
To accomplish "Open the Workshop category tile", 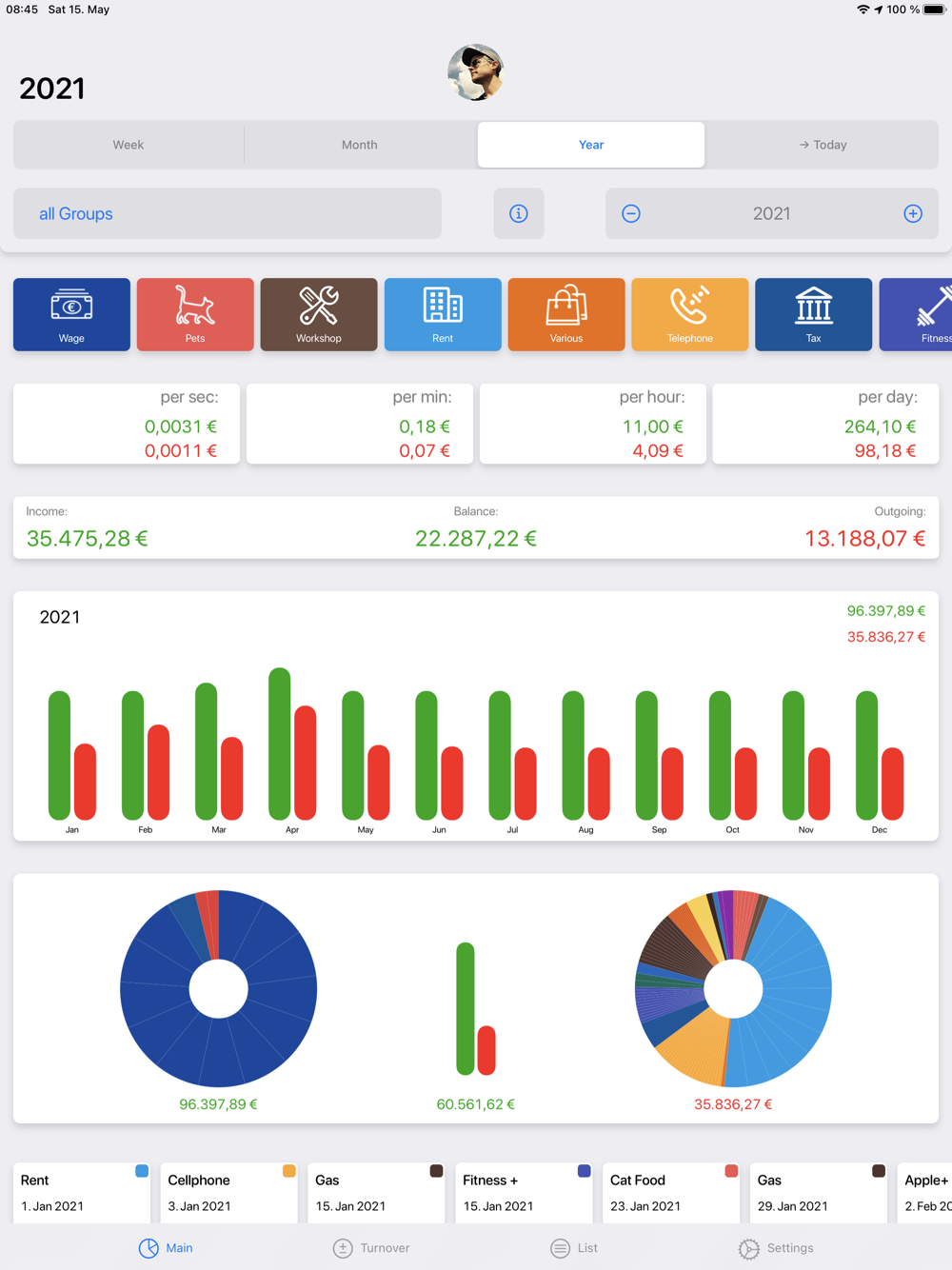I will point(319,314).
